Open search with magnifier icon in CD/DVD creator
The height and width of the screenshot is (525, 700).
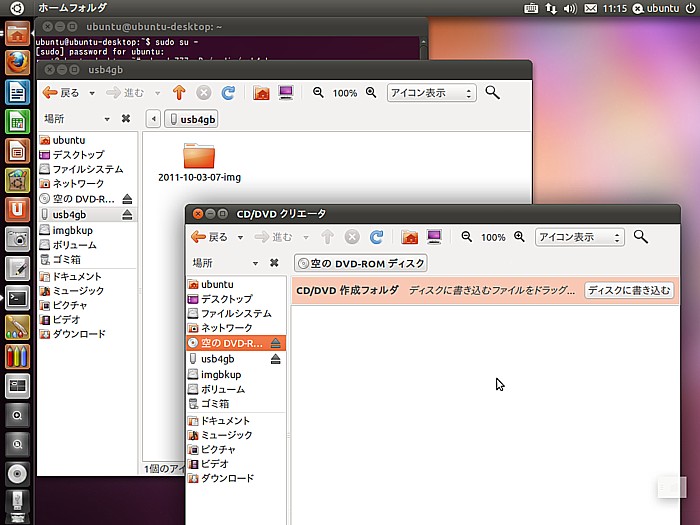(x=641, y=237)
